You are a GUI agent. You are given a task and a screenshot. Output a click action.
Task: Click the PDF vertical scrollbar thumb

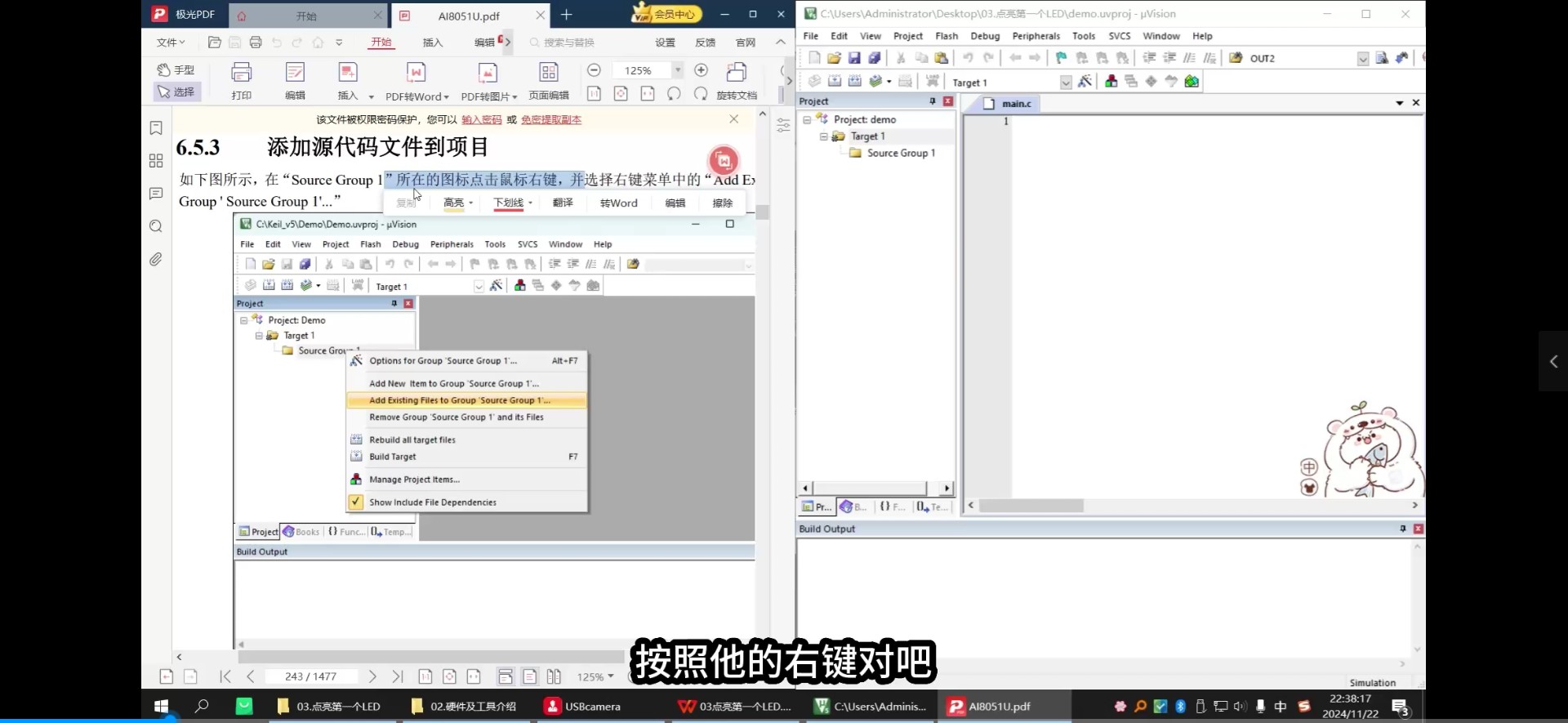[x=762, y=212]
